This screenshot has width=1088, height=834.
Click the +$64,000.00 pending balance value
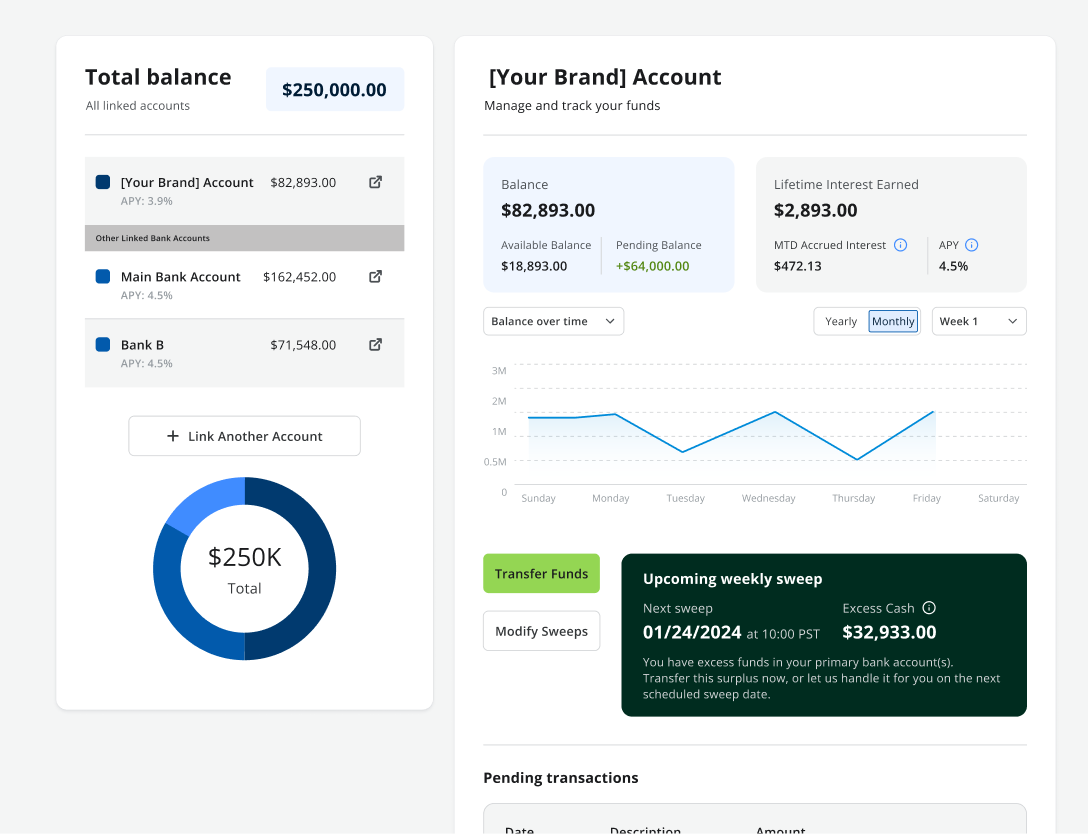(x=652, y=266)
